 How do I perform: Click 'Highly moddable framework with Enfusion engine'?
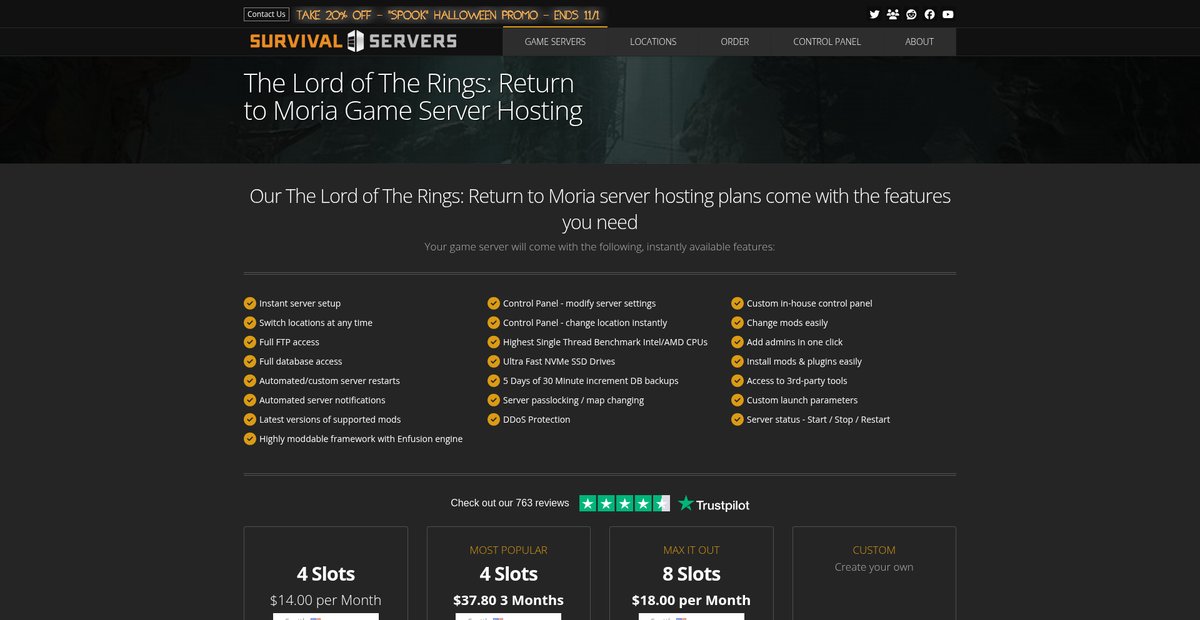(x=361, y=439)
